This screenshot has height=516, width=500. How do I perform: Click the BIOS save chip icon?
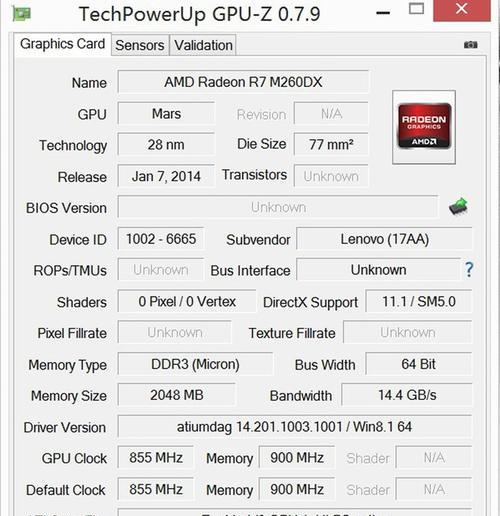coord(458,207)
